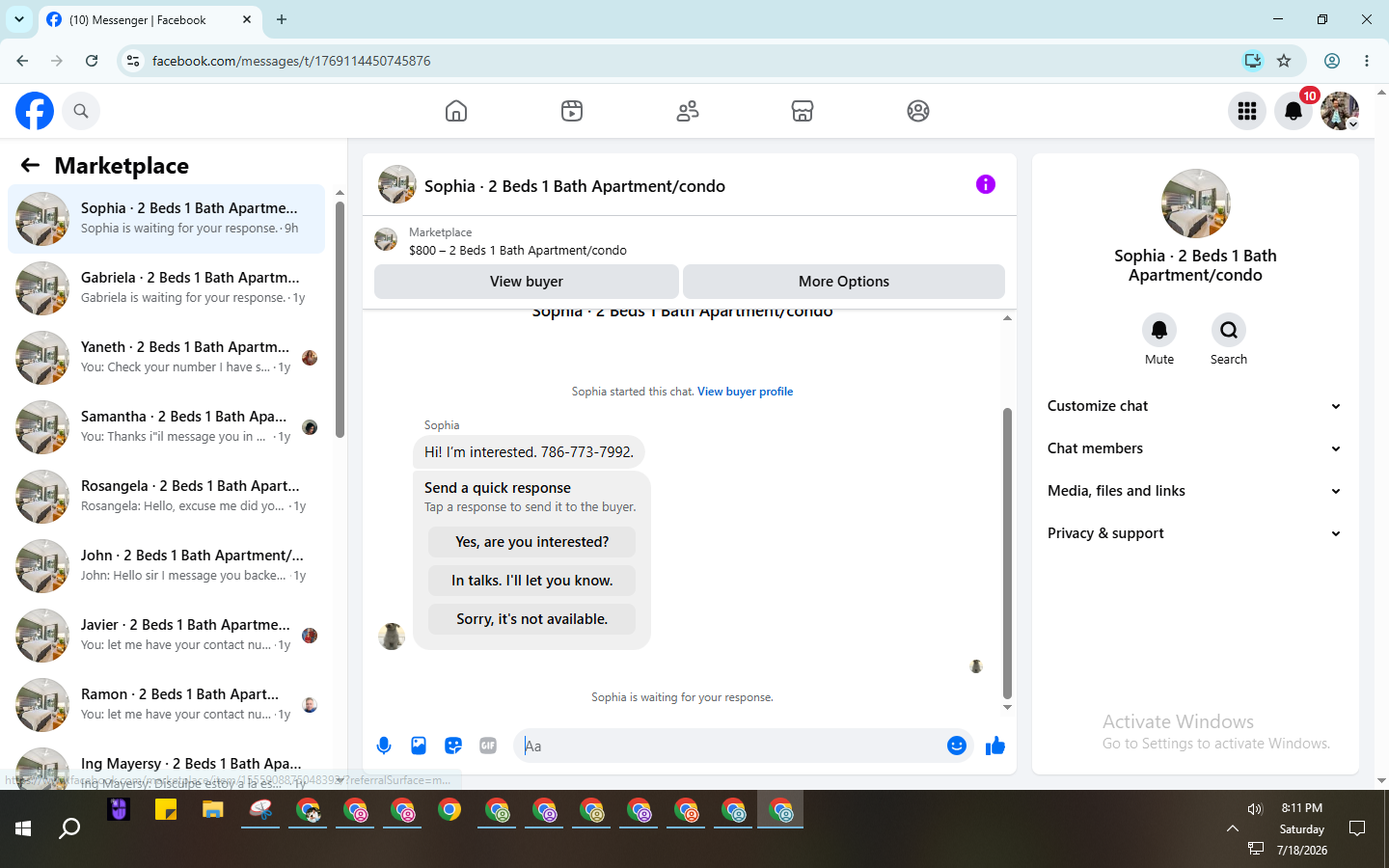Follow the View buyer profile link

[745, 392]
